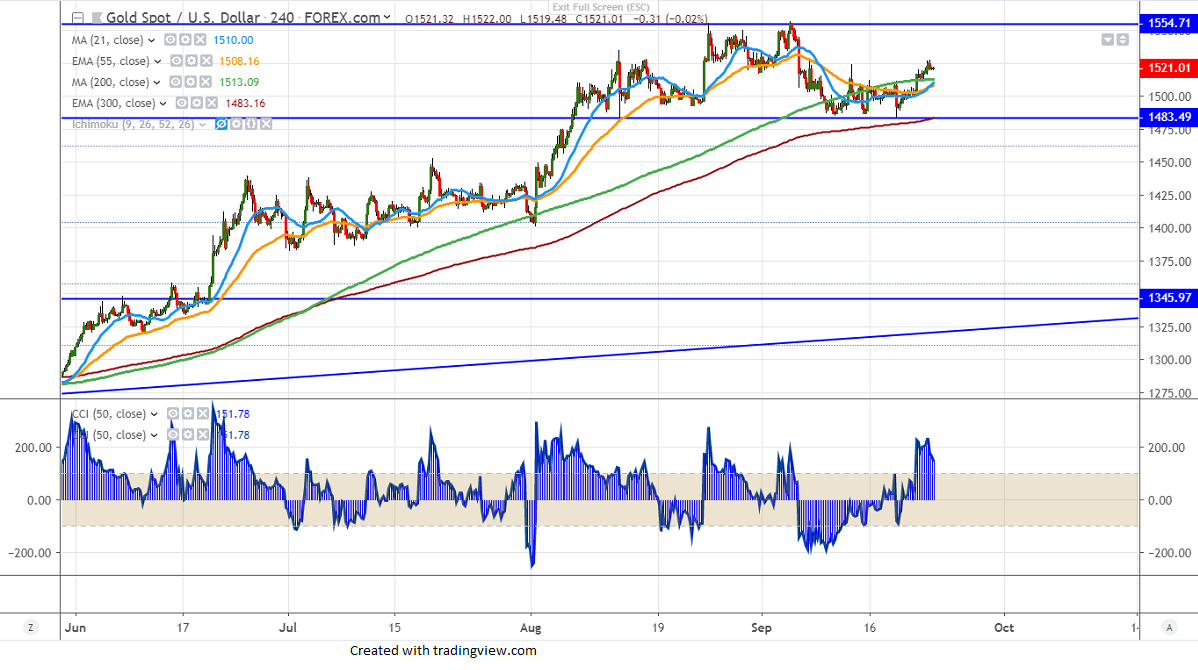The width and height of the screenshot is (1198, 670).
Task: Open settings for EMA (55, close)
Action: tap(191, 61)
